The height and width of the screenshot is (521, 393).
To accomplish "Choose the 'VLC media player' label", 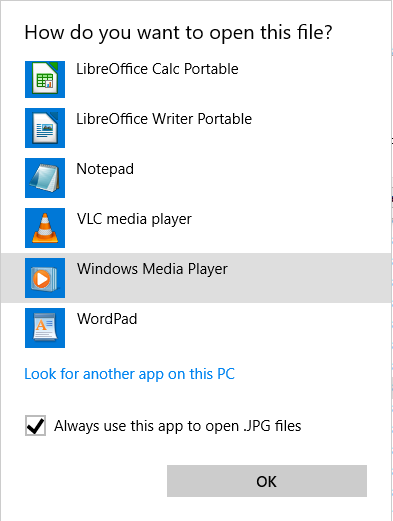I will 134,220.
